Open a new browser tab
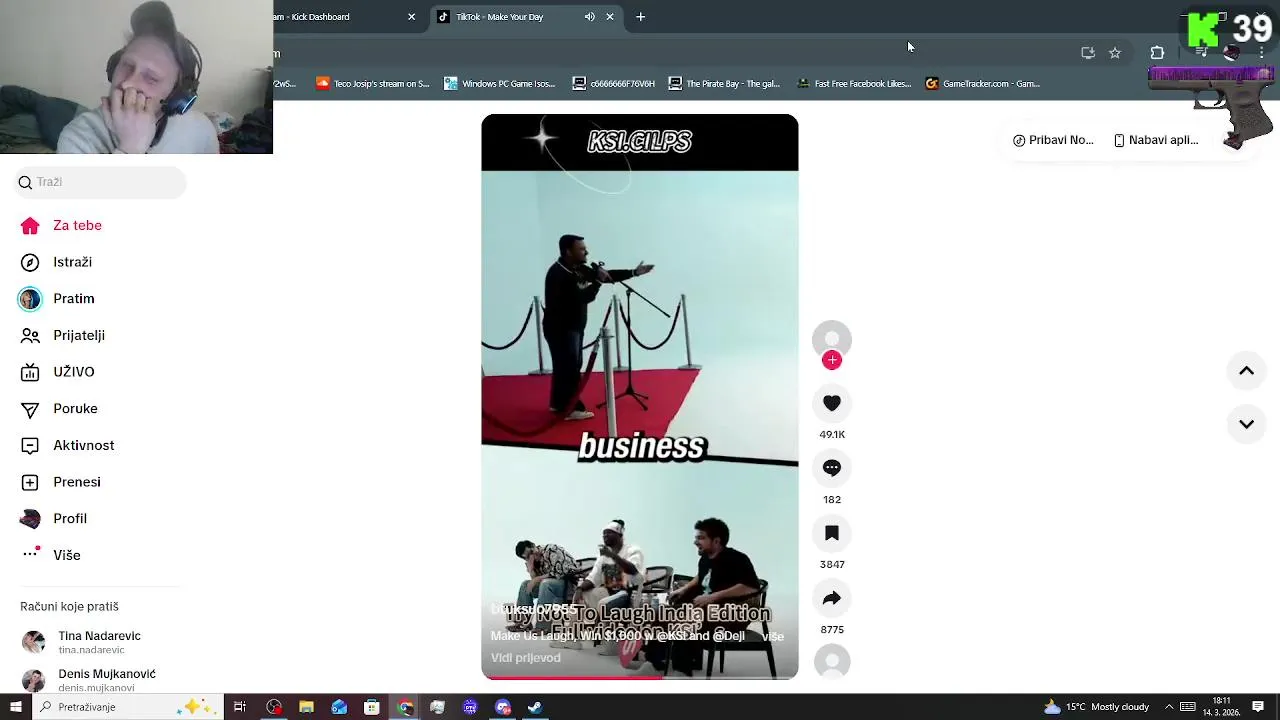1280x720 pixels. click(x=641, y=17)
